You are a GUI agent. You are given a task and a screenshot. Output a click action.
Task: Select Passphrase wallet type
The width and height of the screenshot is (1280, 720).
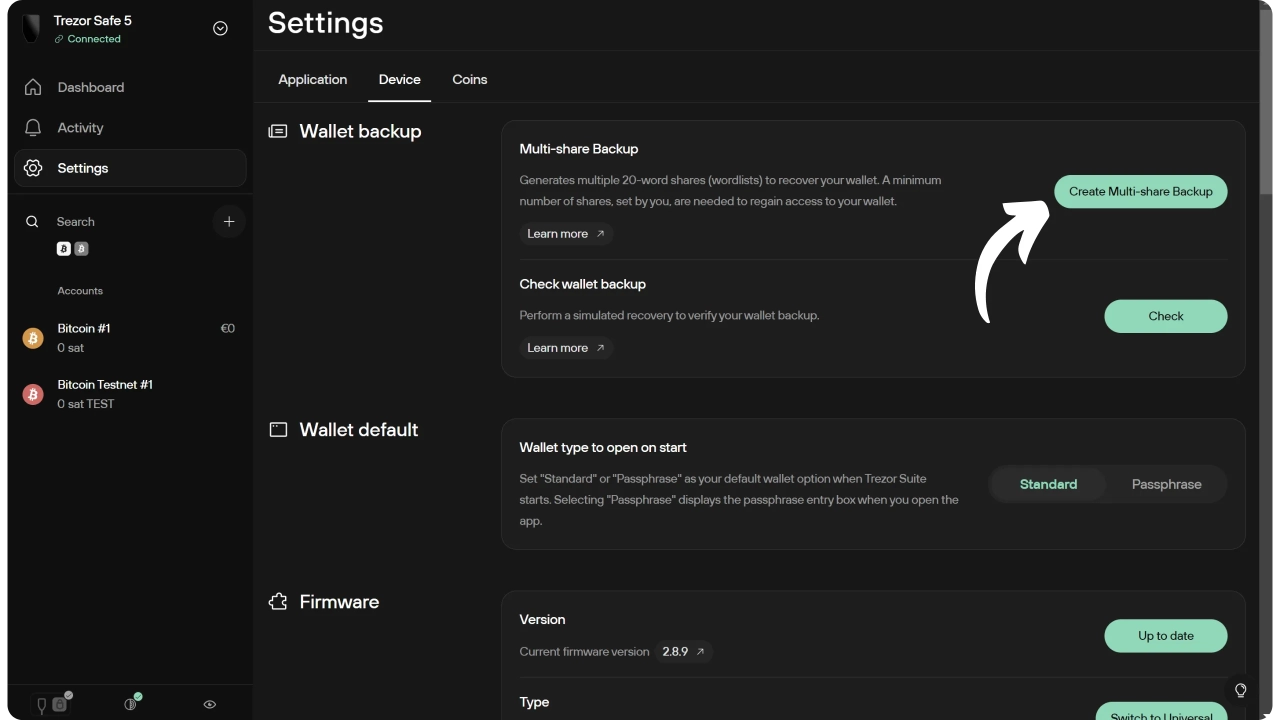click(x=1166, y=484)
